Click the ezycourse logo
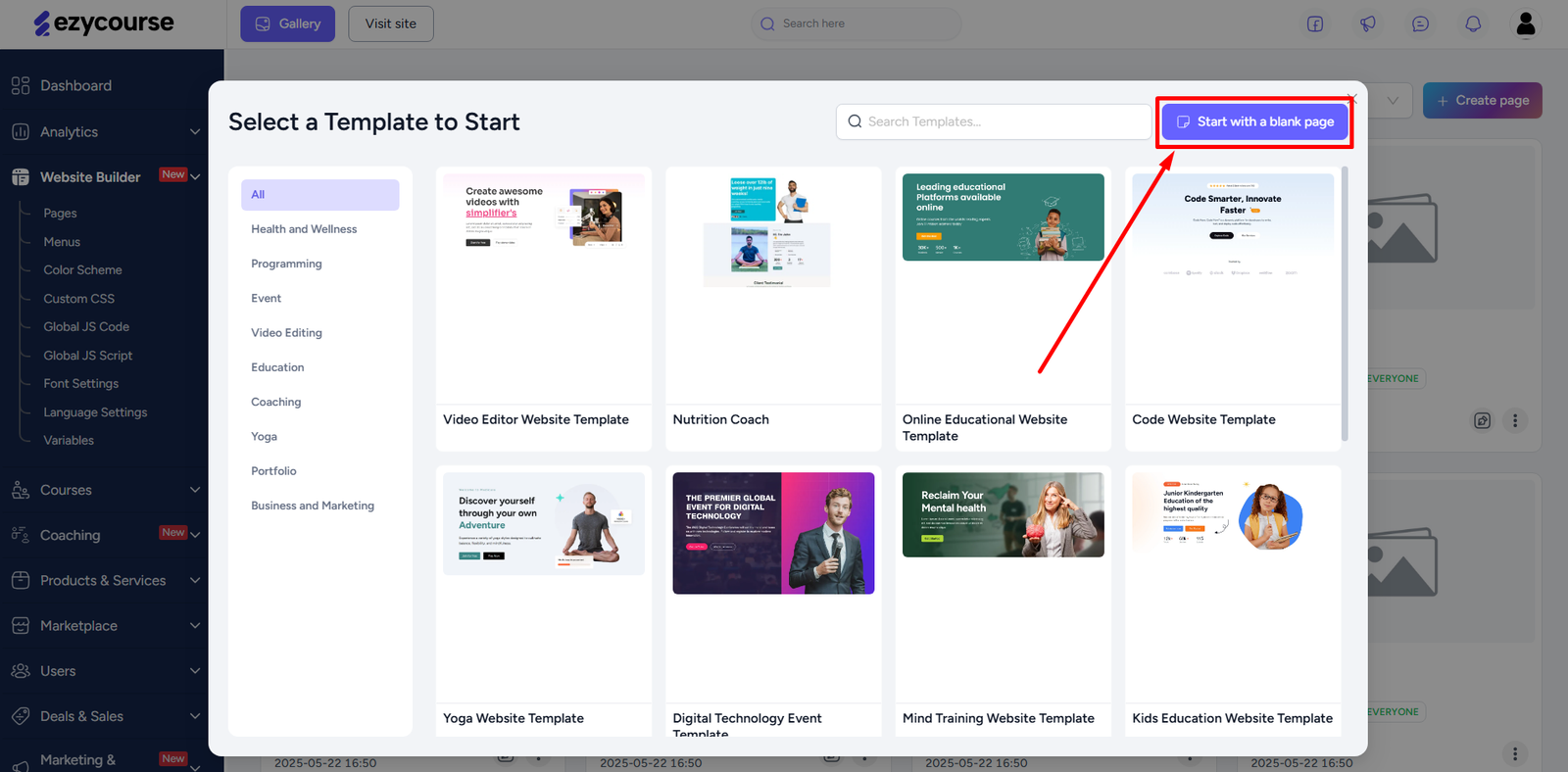 pyautogui.click(x=104, y=24)
